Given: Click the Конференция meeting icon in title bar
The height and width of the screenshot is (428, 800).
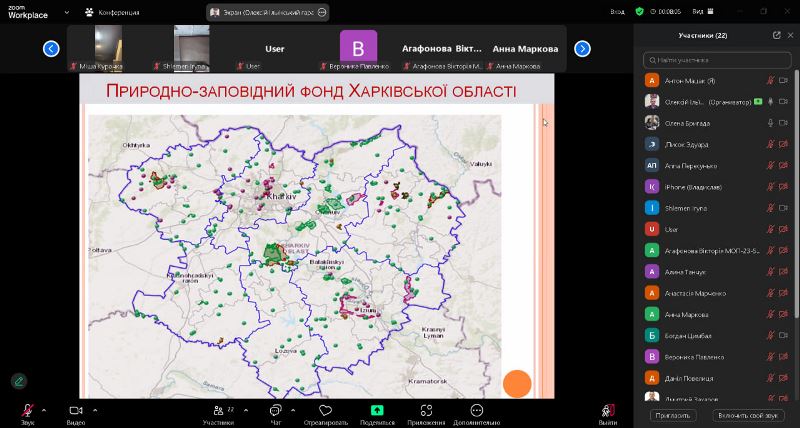Looking at the screenshot, I should tap(90, 12).
